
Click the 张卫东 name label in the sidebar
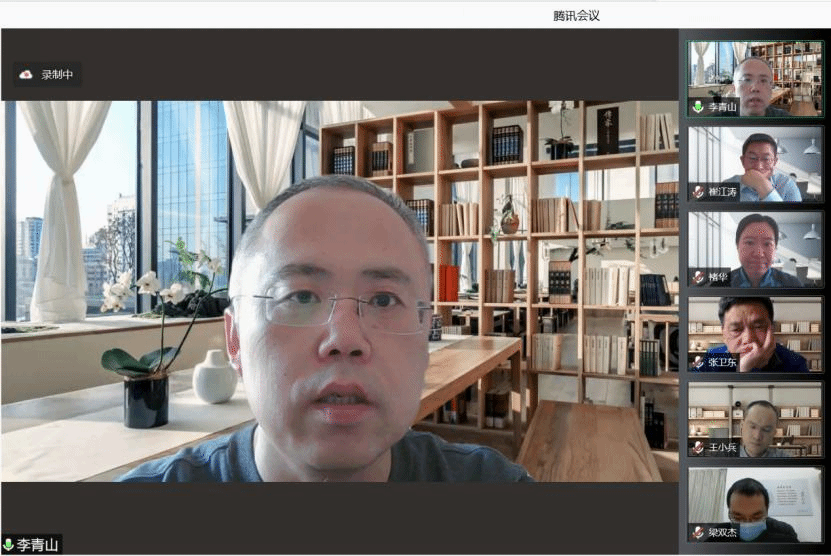pos(722,362)
